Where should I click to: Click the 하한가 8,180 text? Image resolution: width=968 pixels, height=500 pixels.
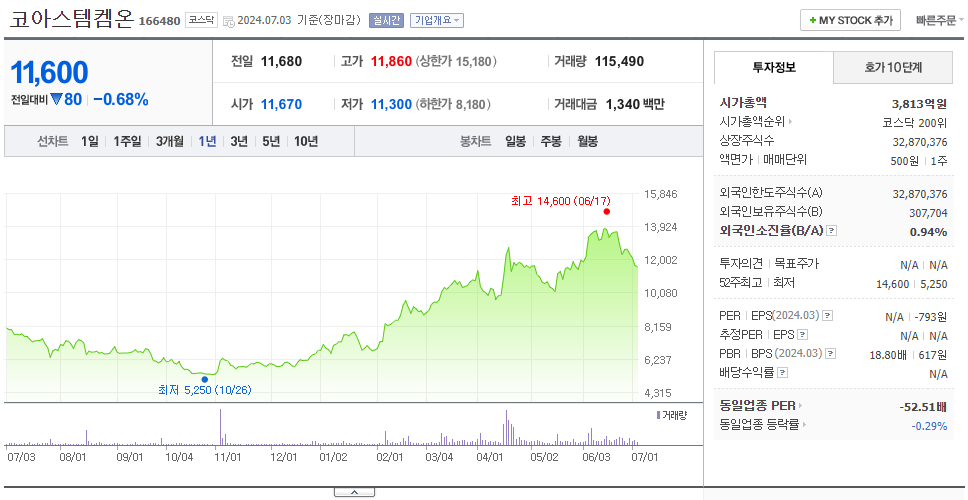click(x=453, y=104)
